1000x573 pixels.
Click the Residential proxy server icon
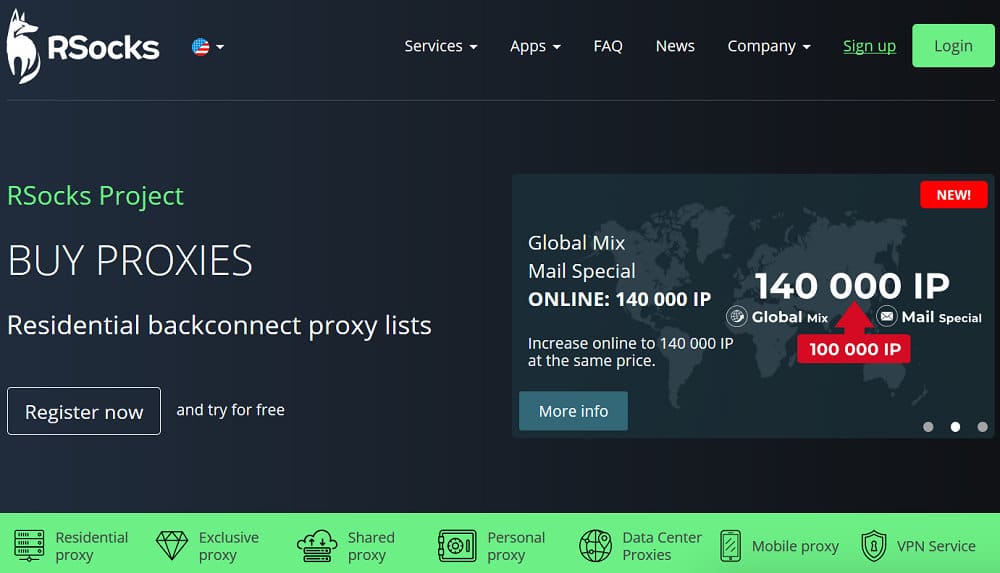(29, 546)
